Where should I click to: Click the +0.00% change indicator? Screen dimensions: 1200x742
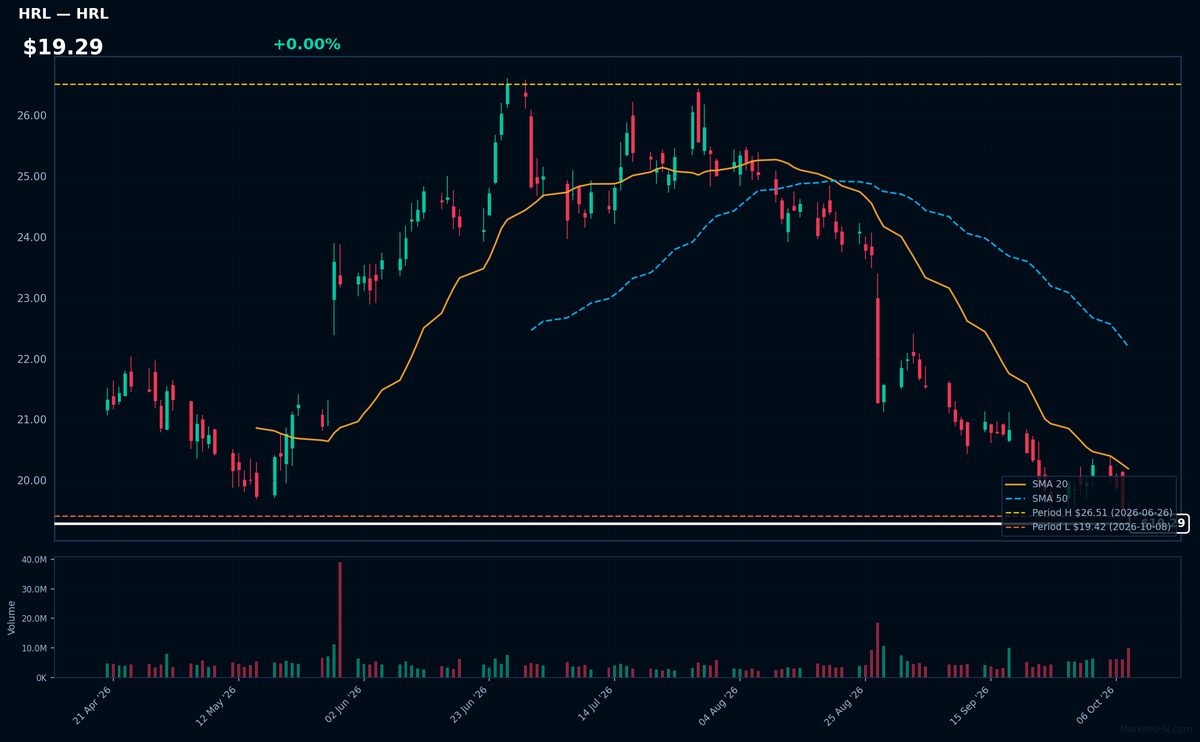point(306,44)
